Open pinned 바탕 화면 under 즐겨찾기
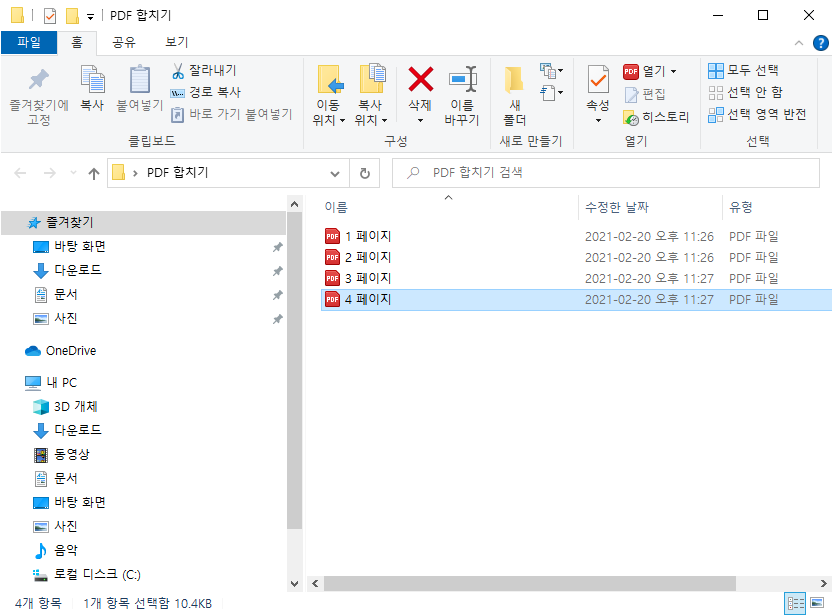This screenshot has width=833, height=616. tap(79, 246)
